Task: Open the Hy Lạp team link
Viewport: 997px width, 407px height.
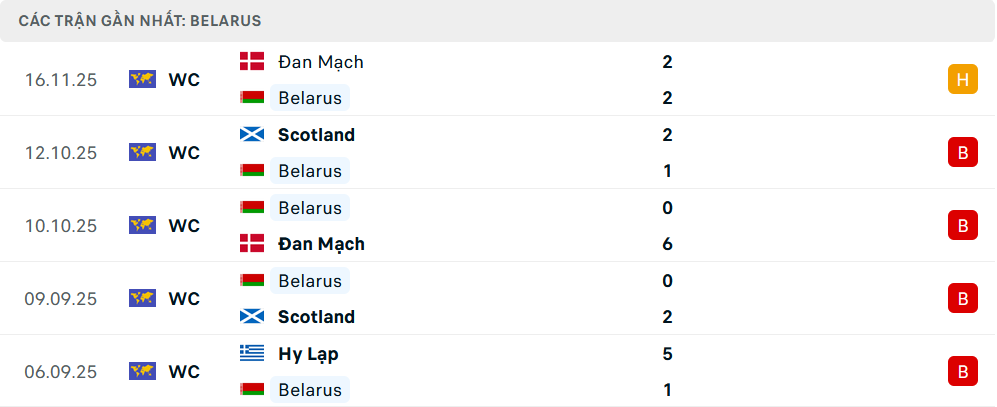Action: pyautogui.click(x=308, y=353)
